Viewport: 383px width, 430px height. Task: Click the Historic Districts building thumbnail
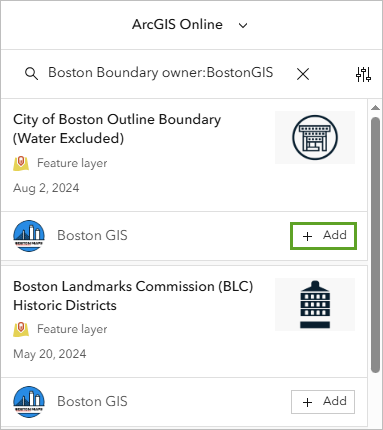click(315, 304)
